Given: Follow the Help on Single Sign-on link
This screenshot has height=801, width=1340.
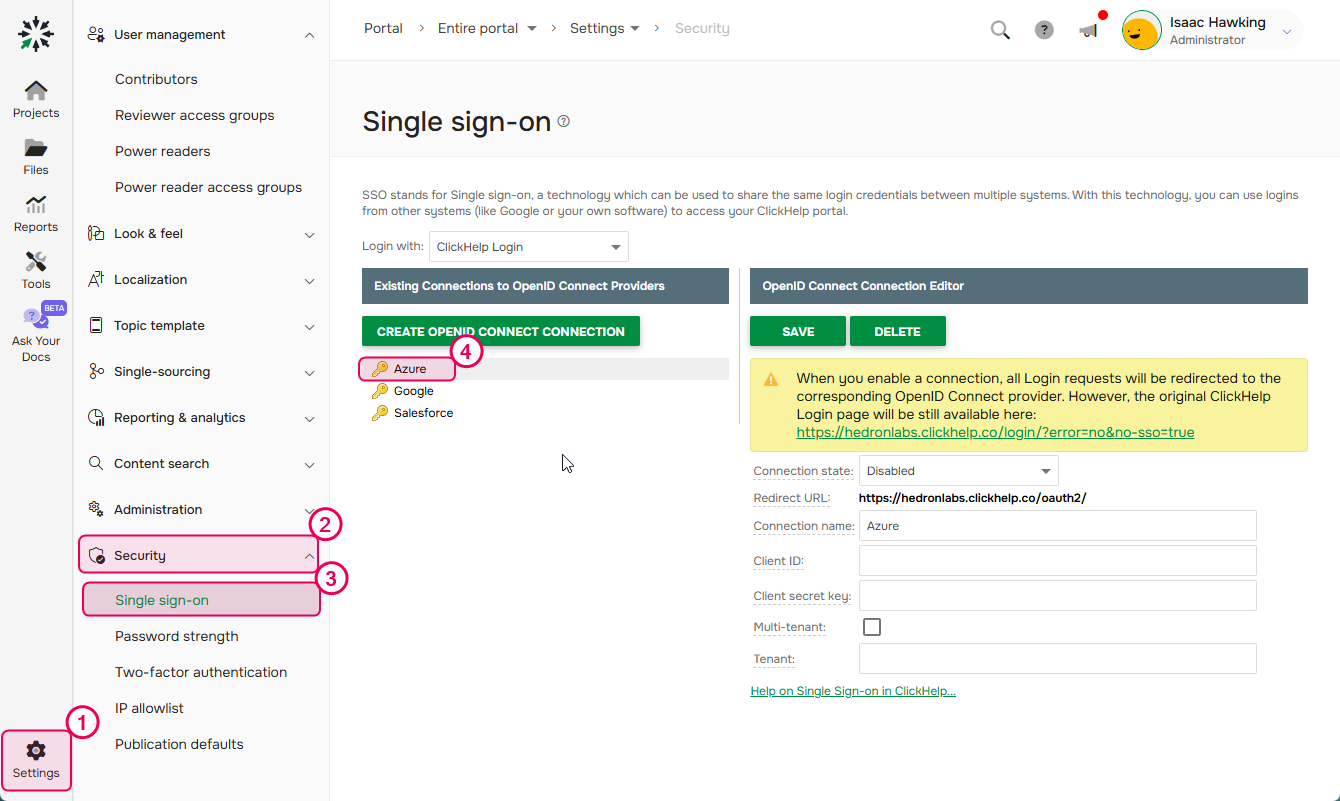Looking at the screenshot, I should (x=853, y=690).
